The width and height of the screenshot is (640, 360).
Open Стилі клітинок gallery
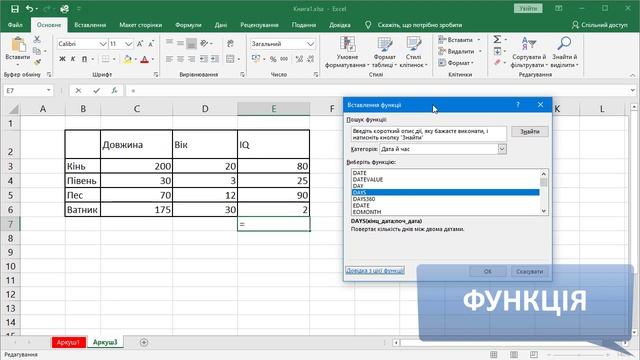tap(413, 52)
